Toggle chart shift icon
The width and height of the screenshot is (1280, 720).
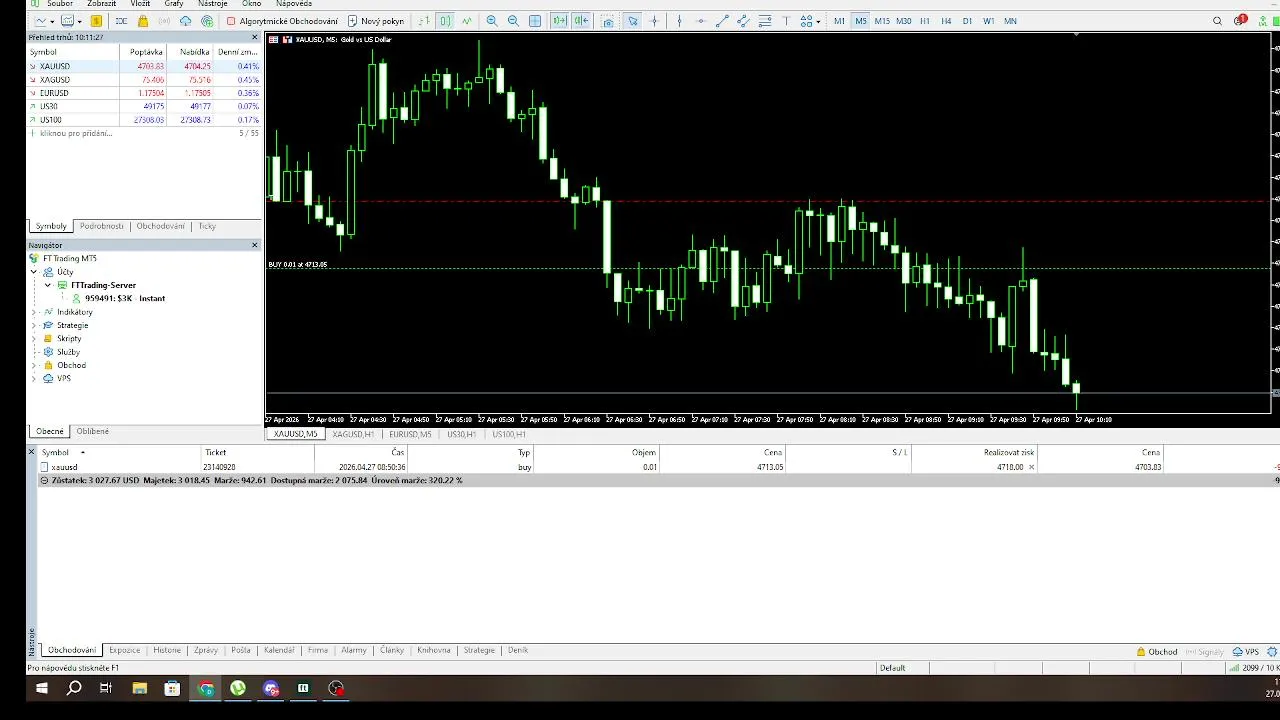click(x=581, y=21)
